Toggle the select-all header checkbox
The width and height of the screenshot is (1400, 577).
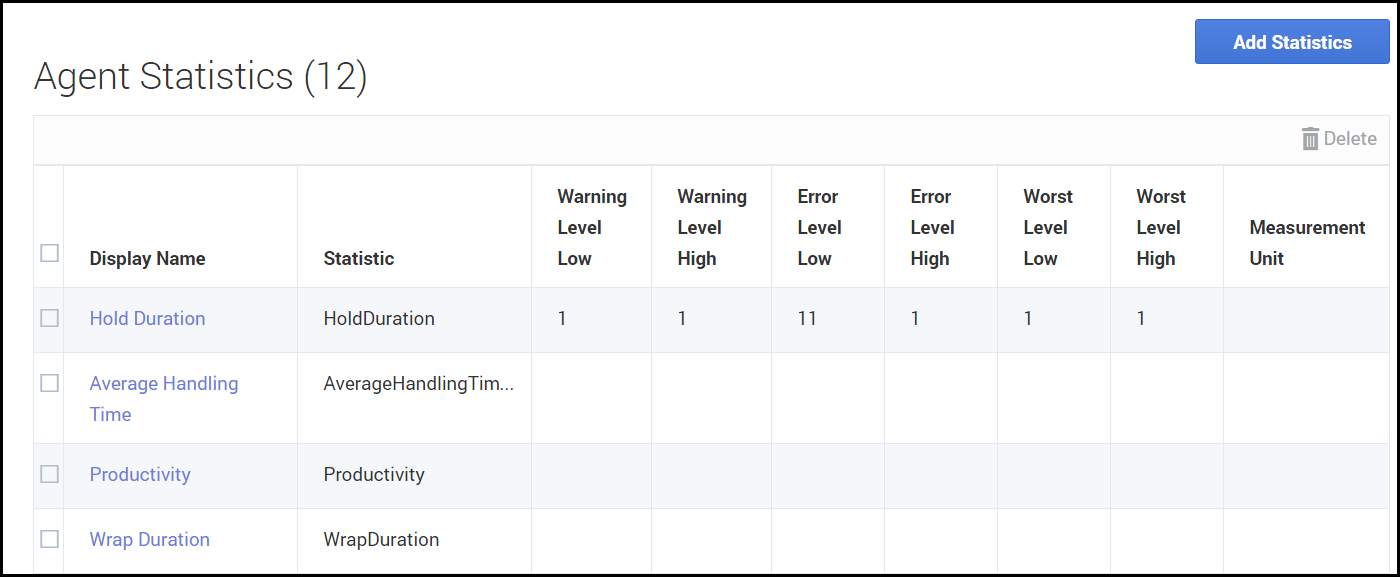49,253
